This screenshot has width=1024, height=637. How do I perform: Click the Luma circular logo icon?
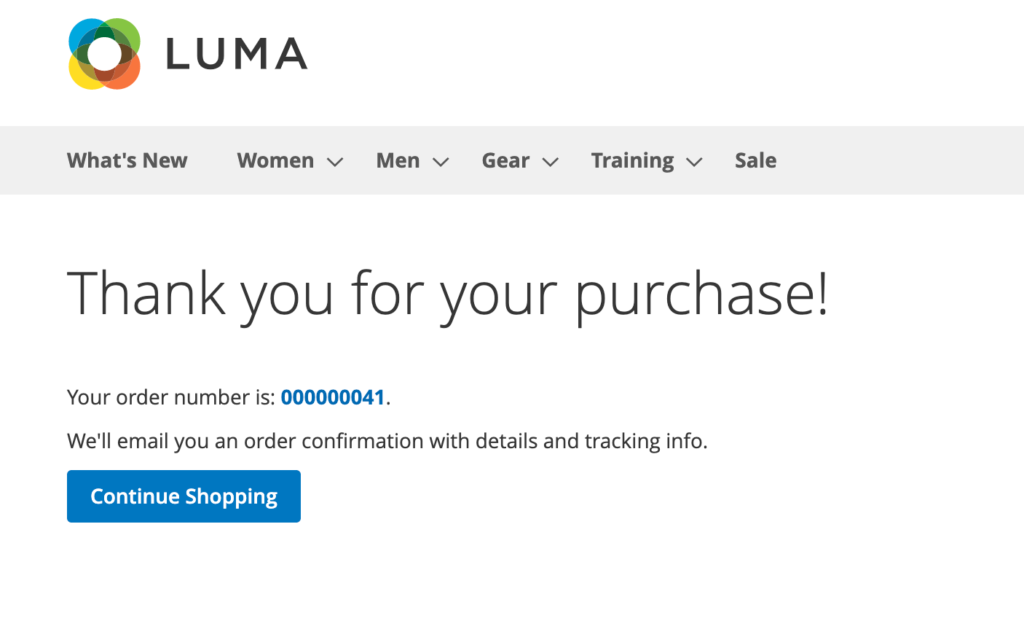point(104,53)
